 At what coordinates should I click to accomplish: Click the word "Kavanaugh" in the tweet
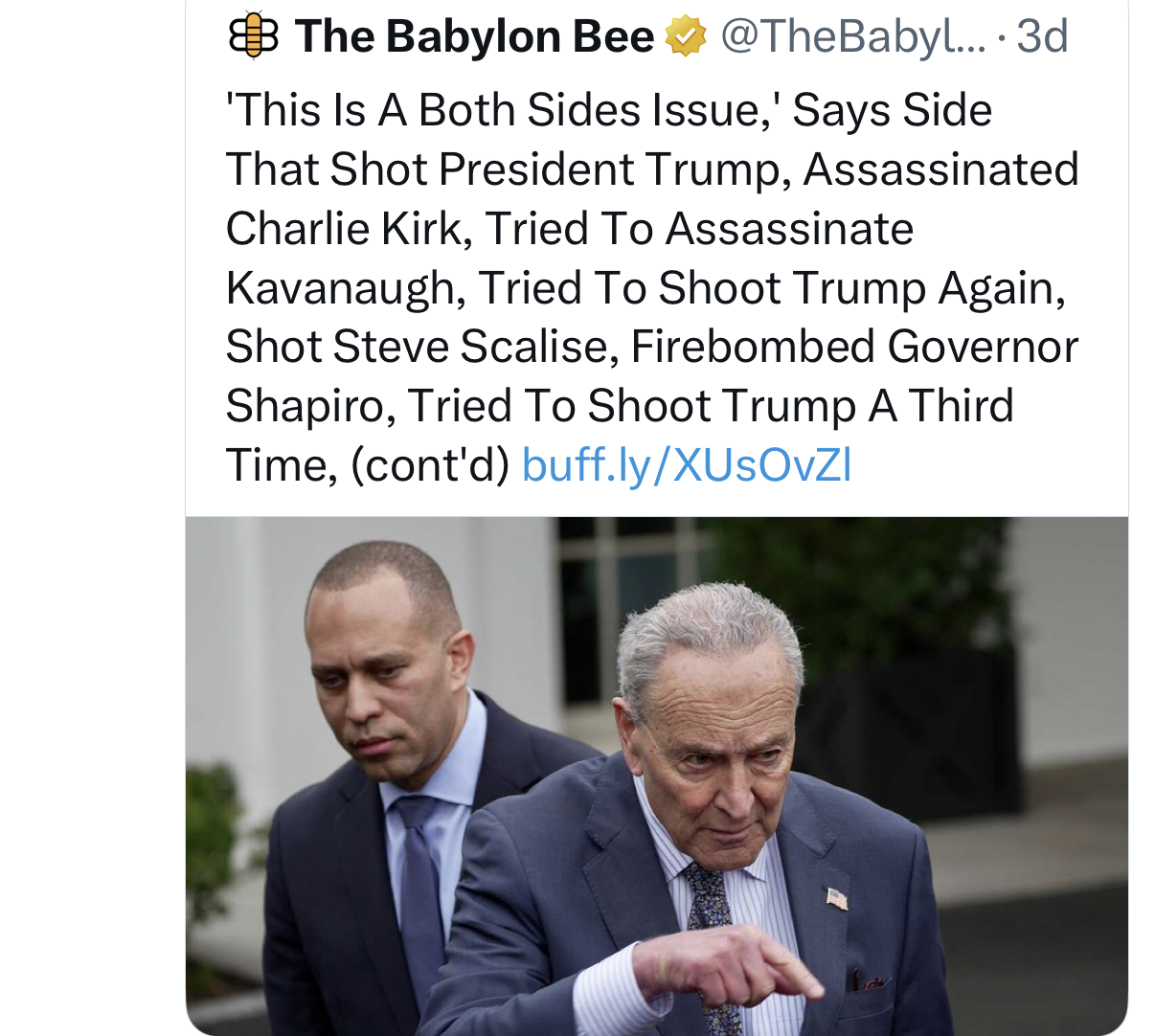coord(341,288)
